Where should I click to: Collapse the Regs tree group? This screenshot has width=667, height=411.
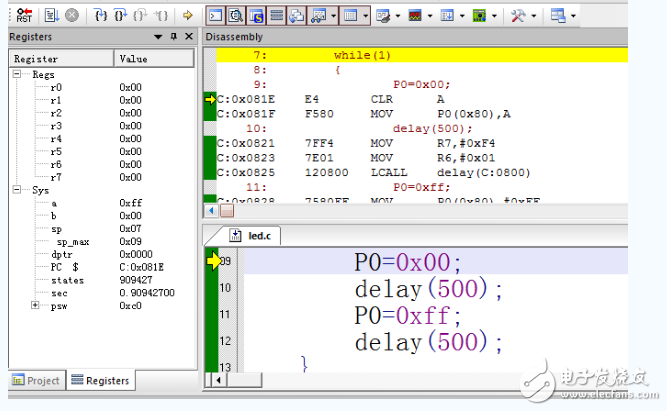tap(18, 75)
